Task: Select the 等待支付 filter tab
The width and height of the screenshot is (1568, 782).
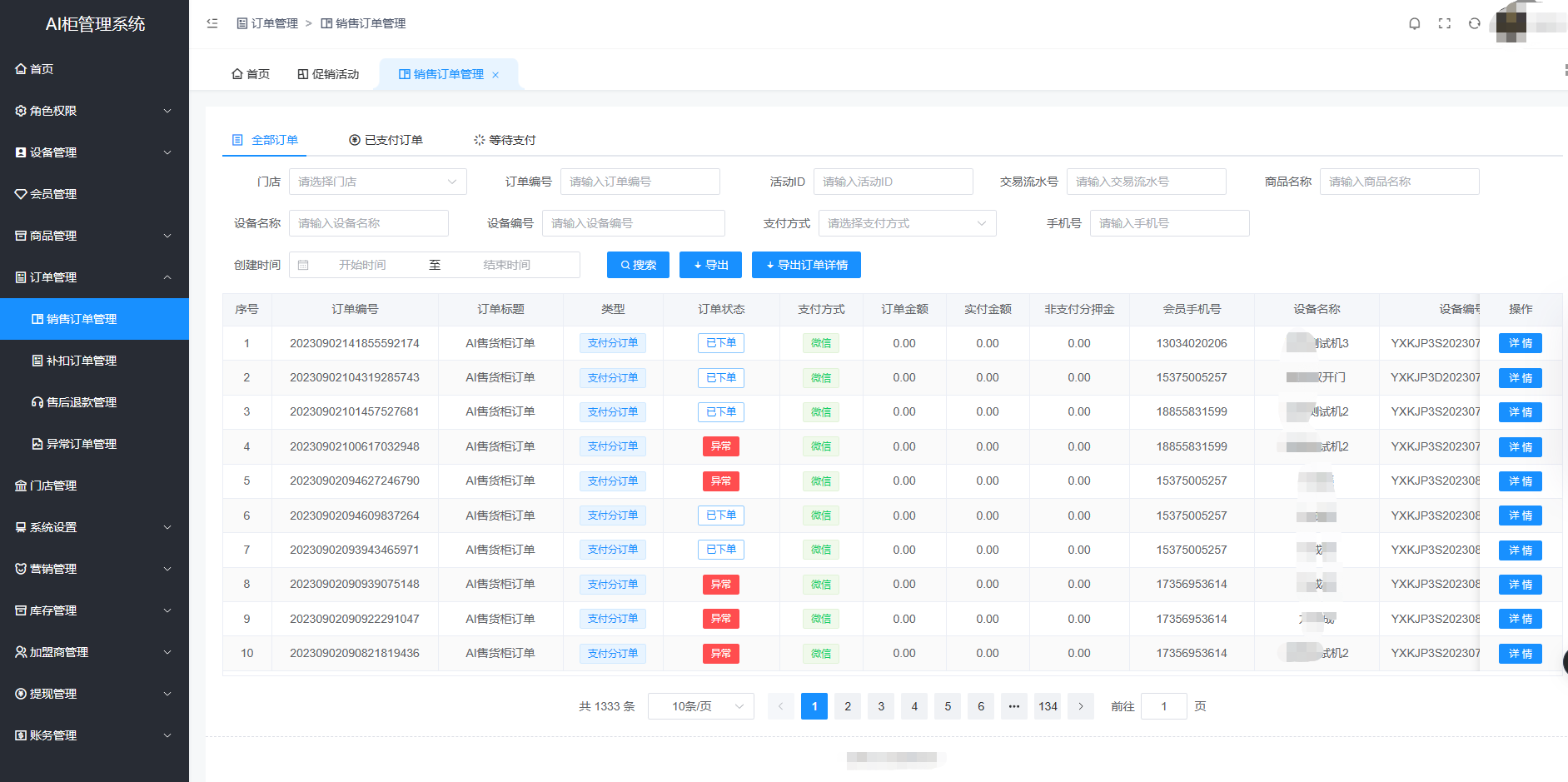Action: tap(505, 140)
